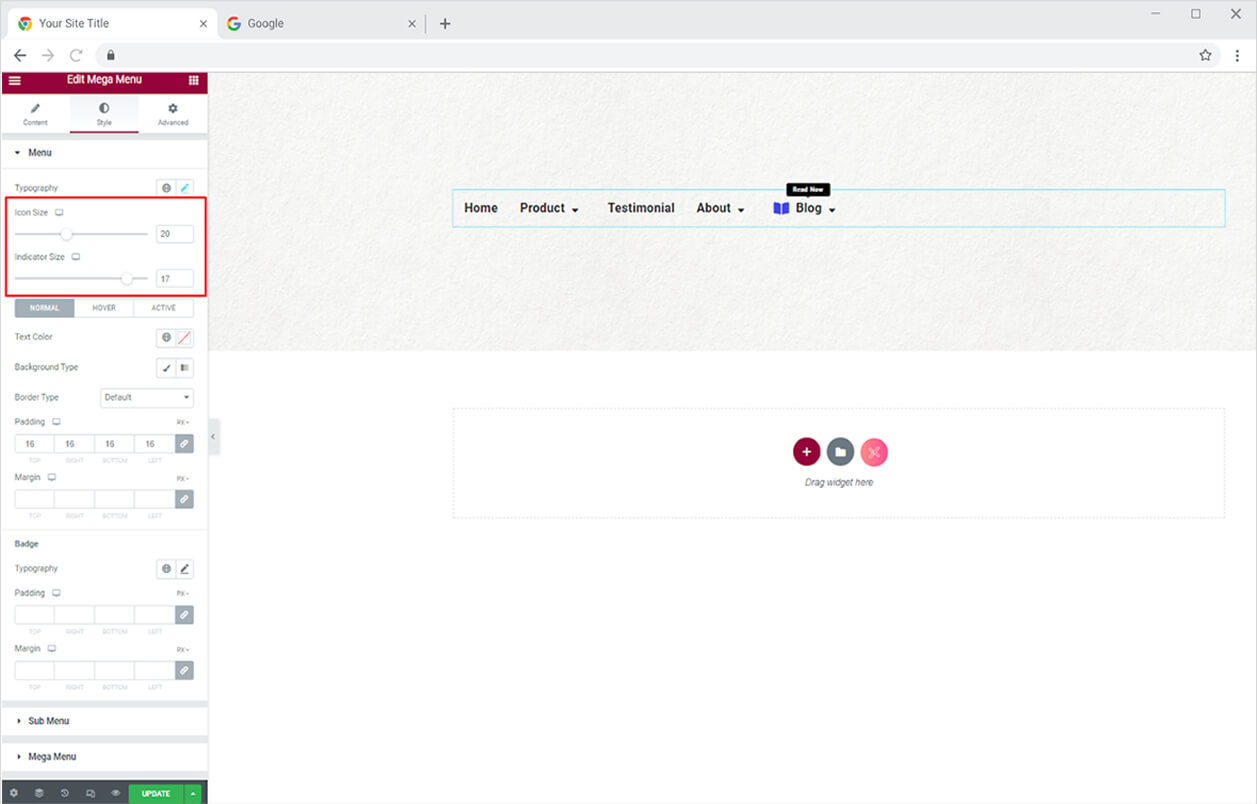The image size is (1257, 804).
Task: Click the plus Add New Section button
Action: (x=806, y=452)
